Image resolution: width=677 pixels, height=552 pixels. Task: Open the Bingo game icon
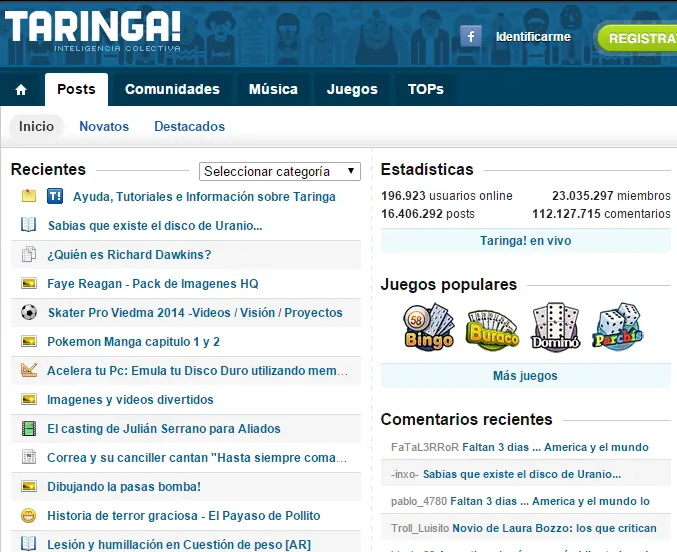(x=429, y=327)
